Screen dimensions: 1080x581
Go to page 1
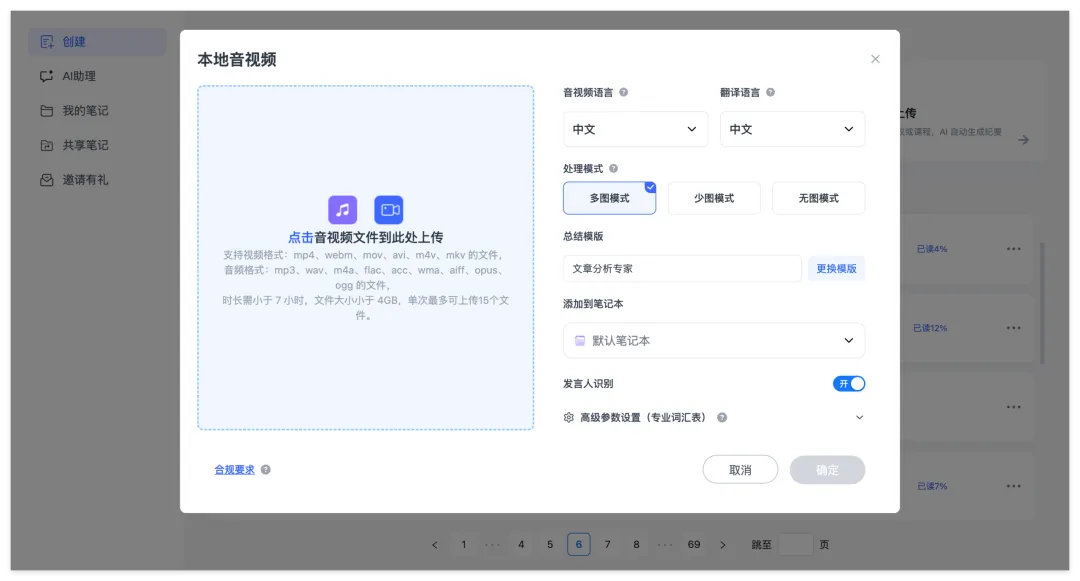click(464, 545)
